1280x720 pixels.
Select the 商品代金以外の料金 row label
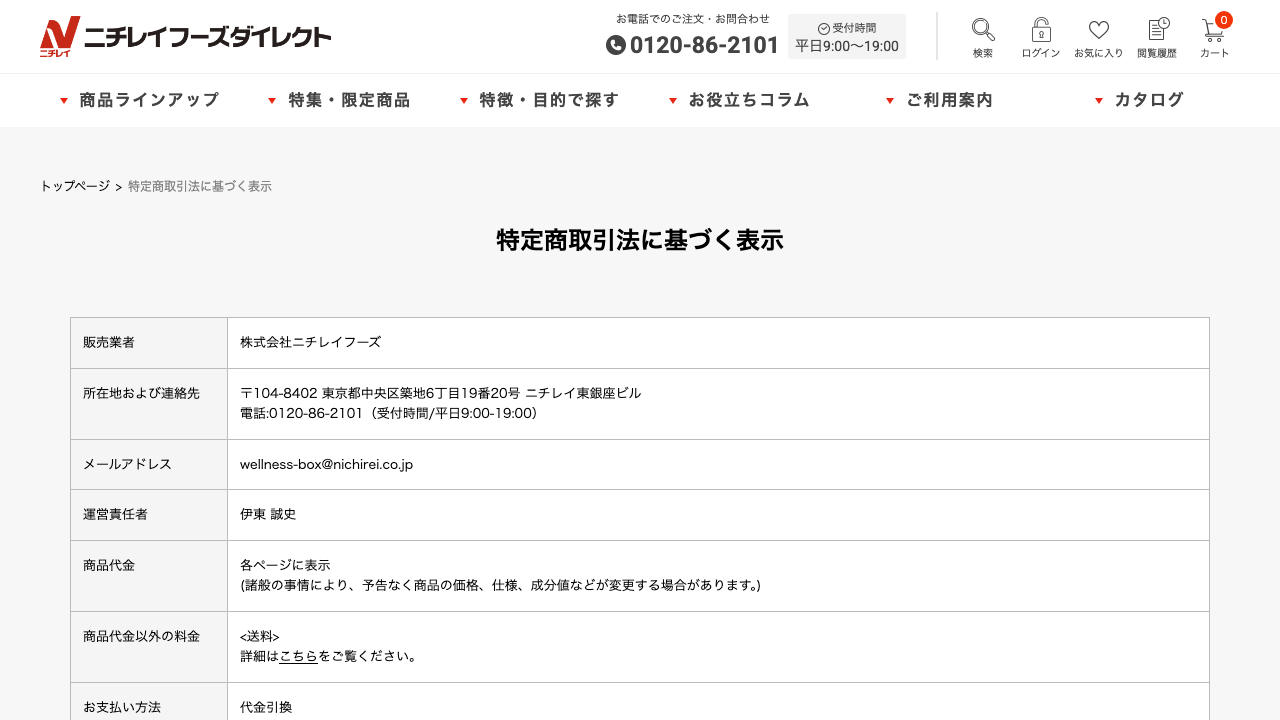[x=141, y=636]
